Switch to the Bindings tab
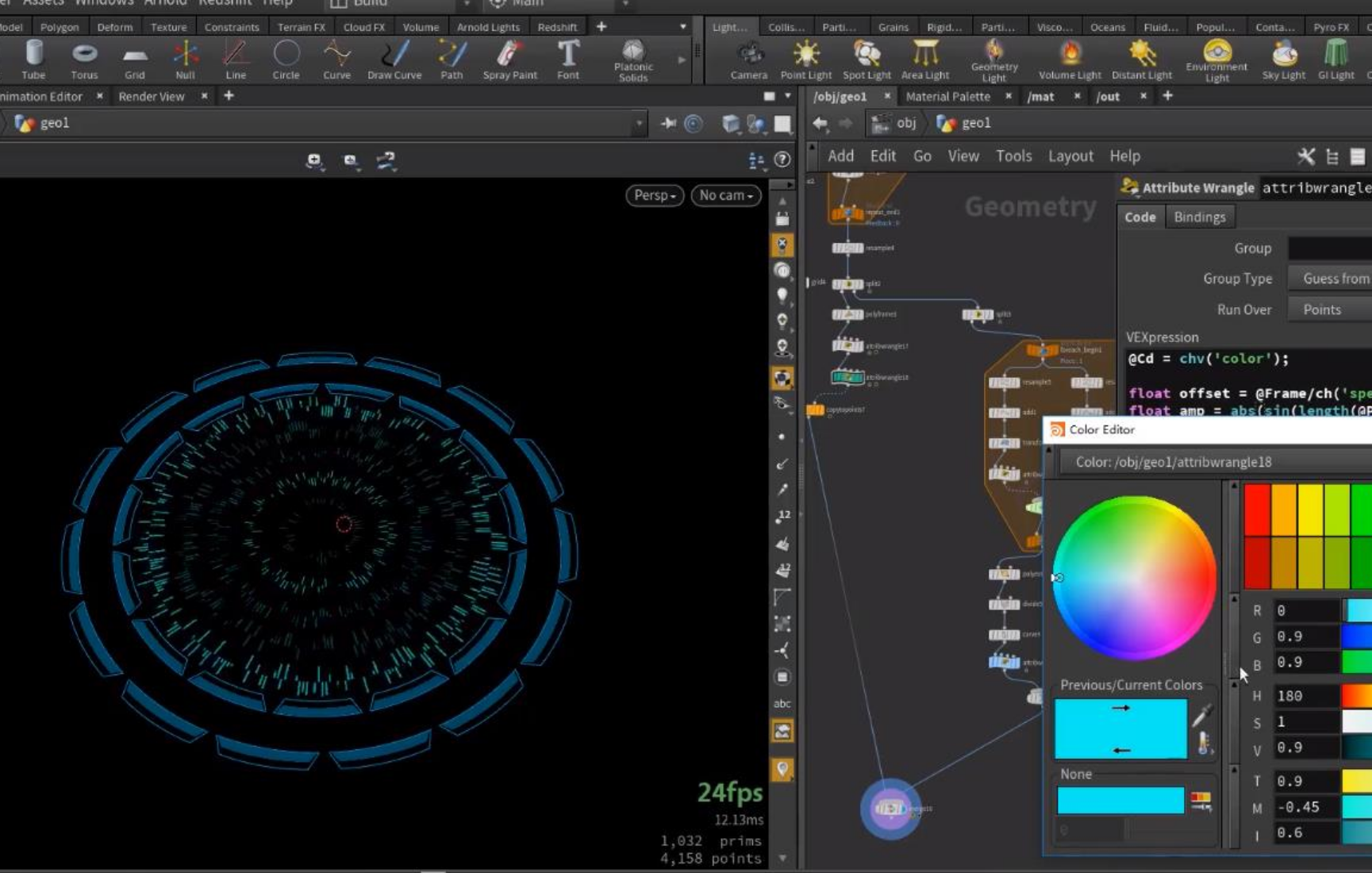The image size is (1372, 873). [x=1199, y=217]
